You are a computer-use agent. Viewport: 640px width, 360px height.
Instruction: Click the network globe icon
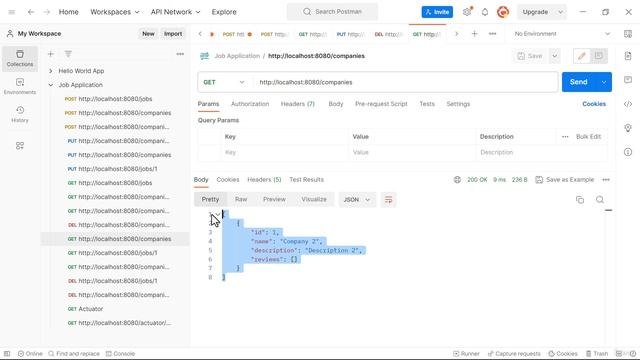coord(457,180)
